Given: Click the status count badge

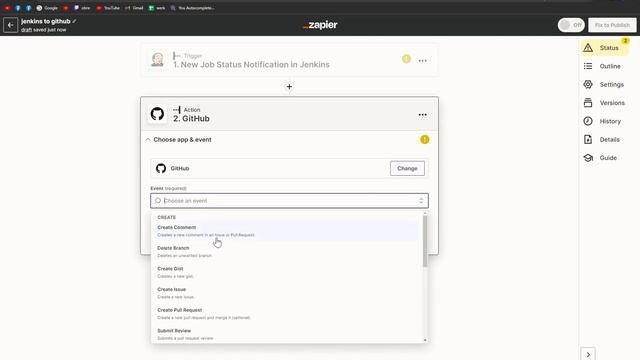Looking at the screenshot, I should click(x=625, y=41).
